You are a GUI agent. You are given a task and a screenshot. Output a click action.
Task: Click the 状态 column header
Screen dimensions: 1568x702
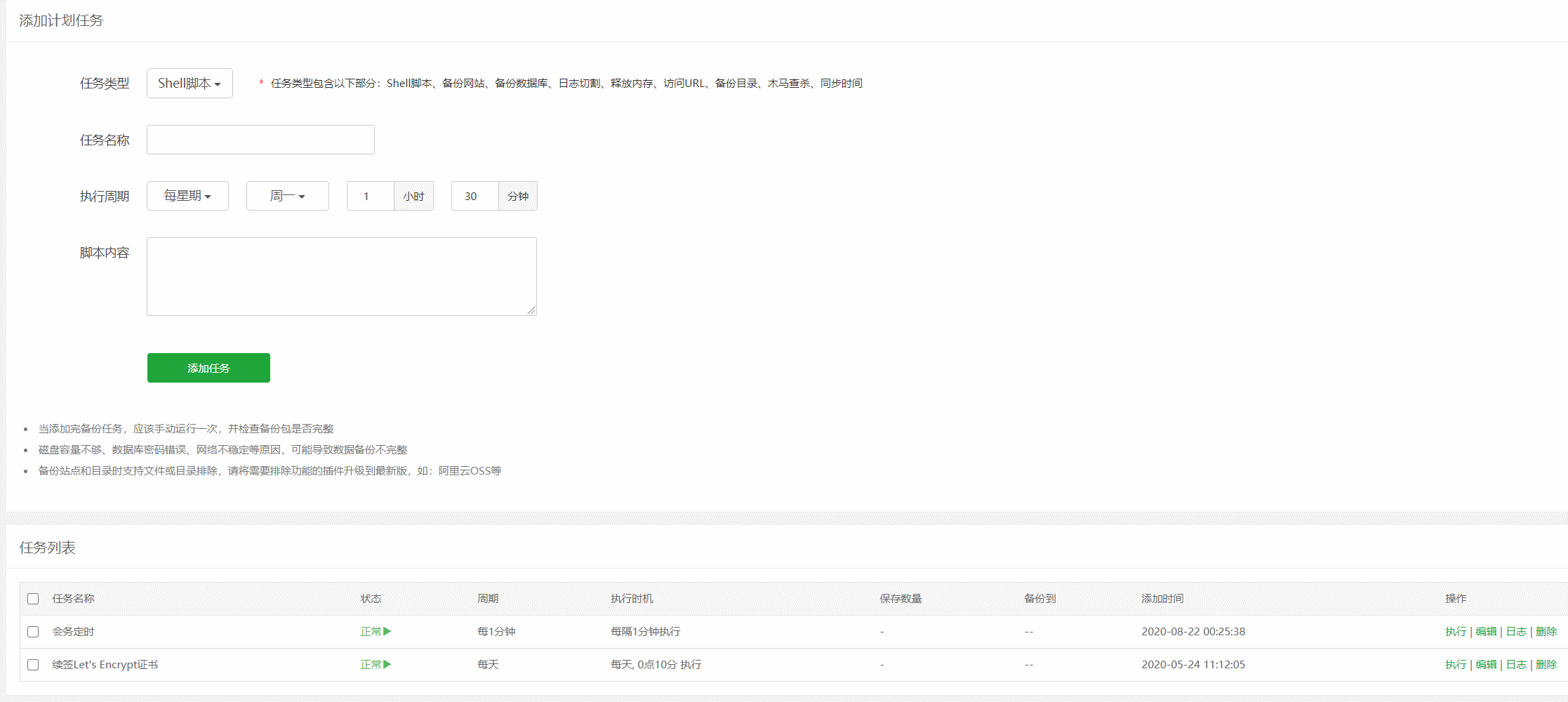371,599
